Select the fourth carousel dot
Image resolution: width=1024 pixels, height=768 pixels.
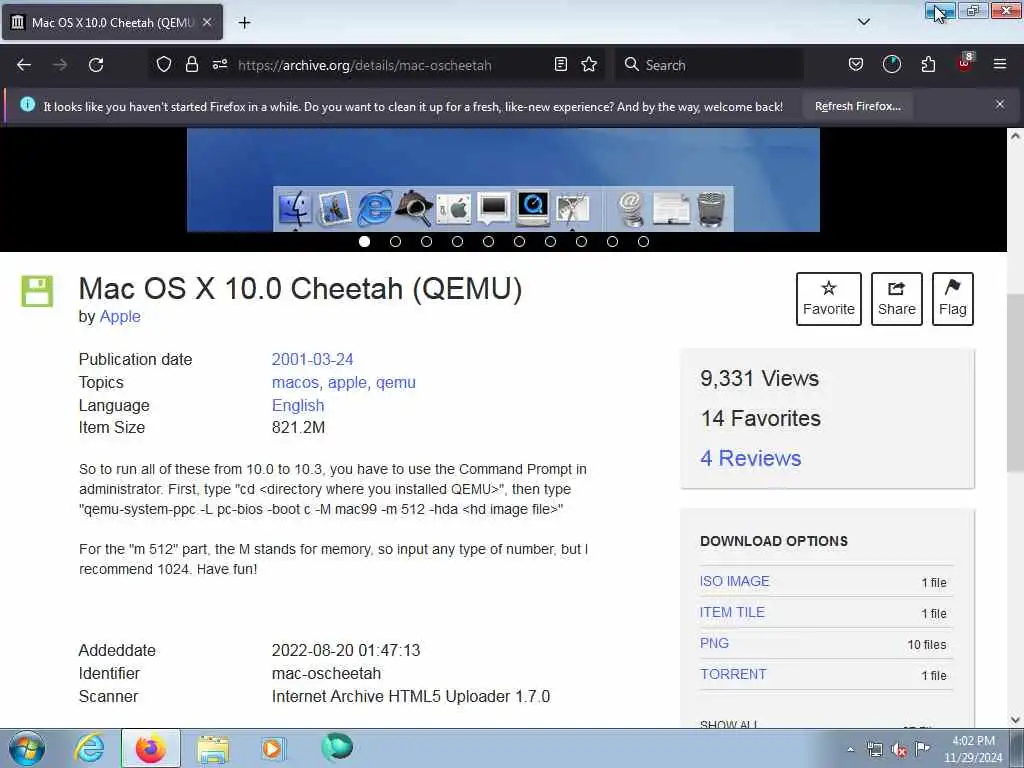457,242
